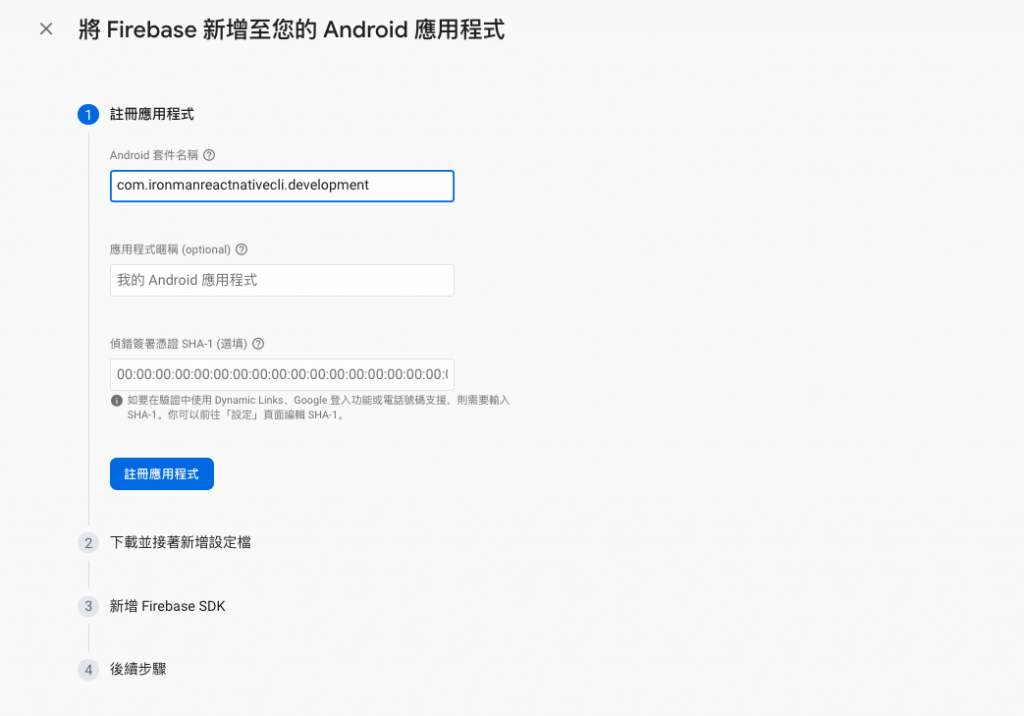Select step 3 circle number icon
1024x716 pixels.
88,606
